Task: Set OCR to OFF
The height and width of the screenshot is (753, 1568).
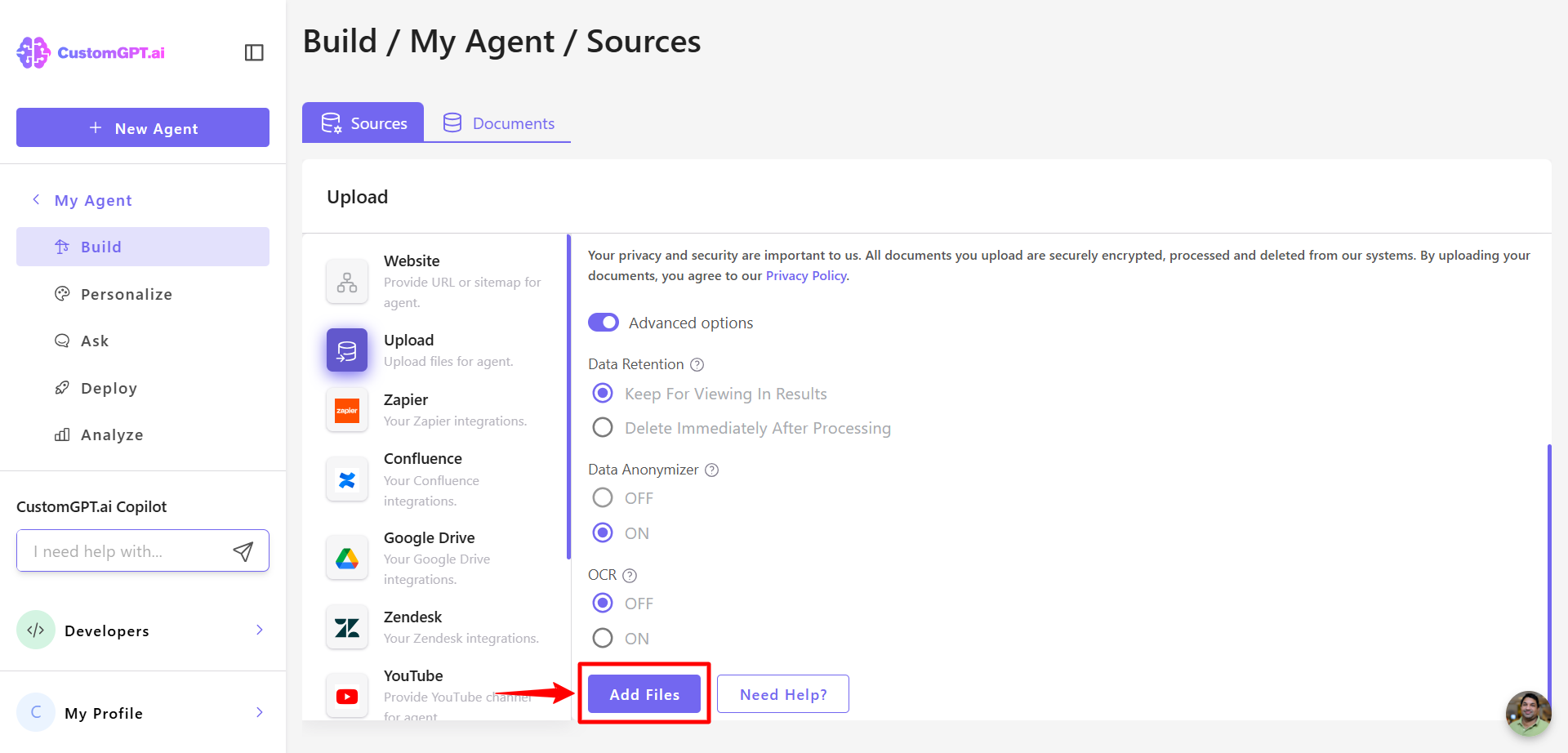Action: [603, 603]
